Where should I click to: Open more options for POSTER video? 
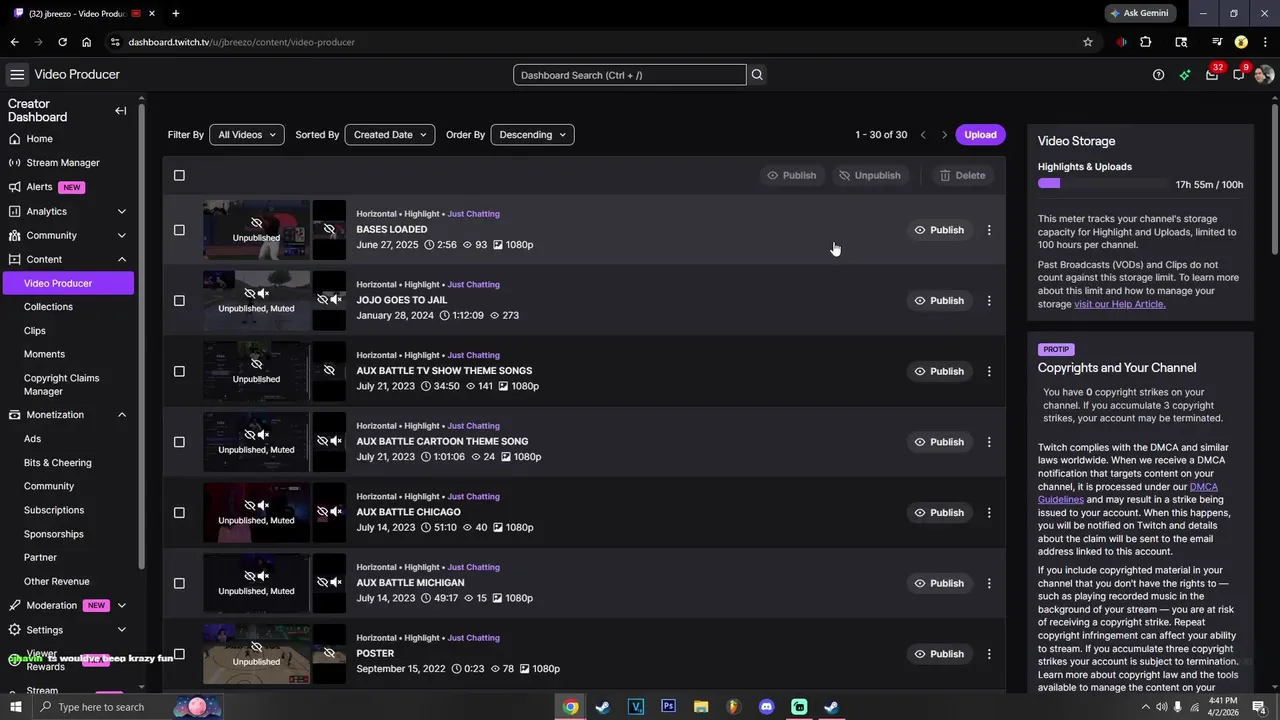coord(989,654)
